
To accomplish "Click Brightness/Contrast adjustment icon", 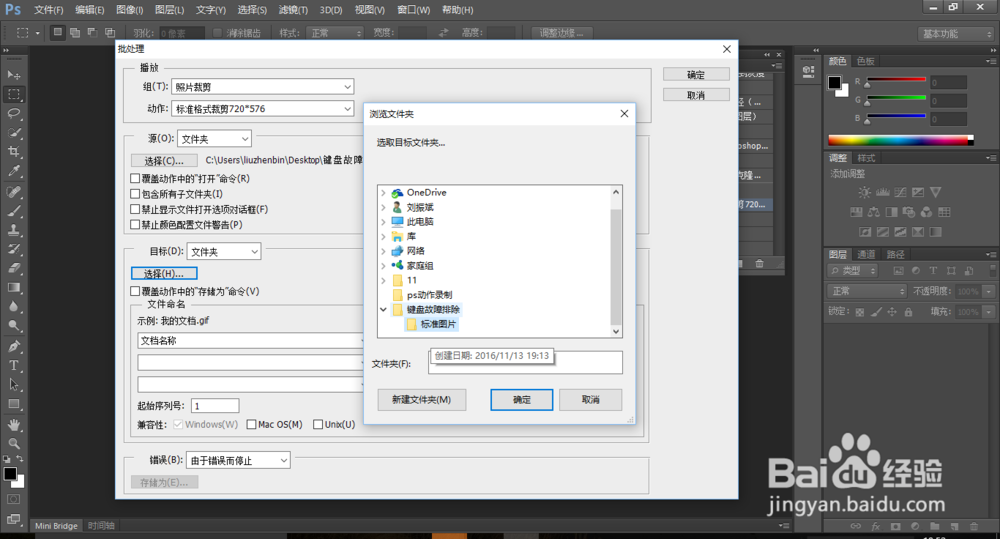I will point(864,192).
